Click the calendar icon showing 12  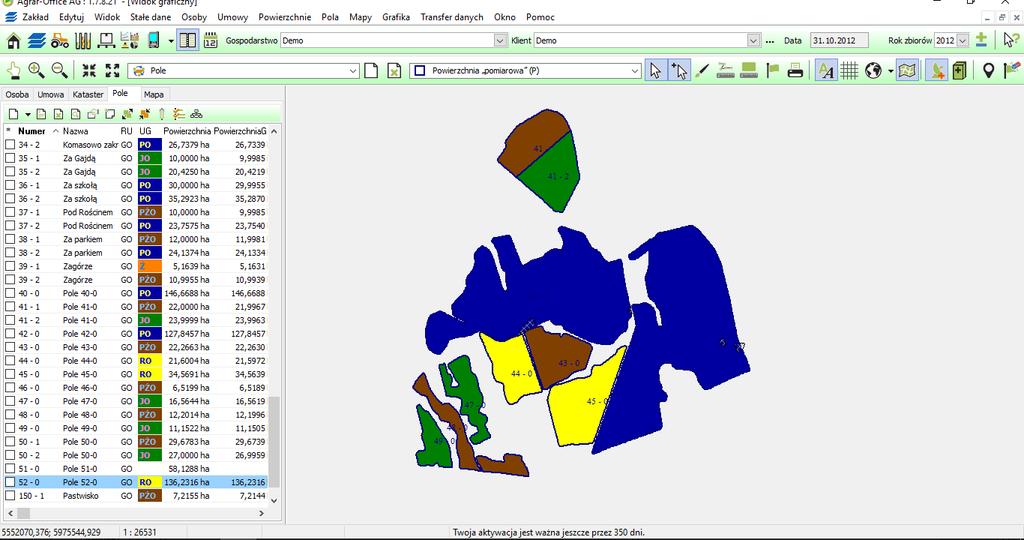click(210, 40)
